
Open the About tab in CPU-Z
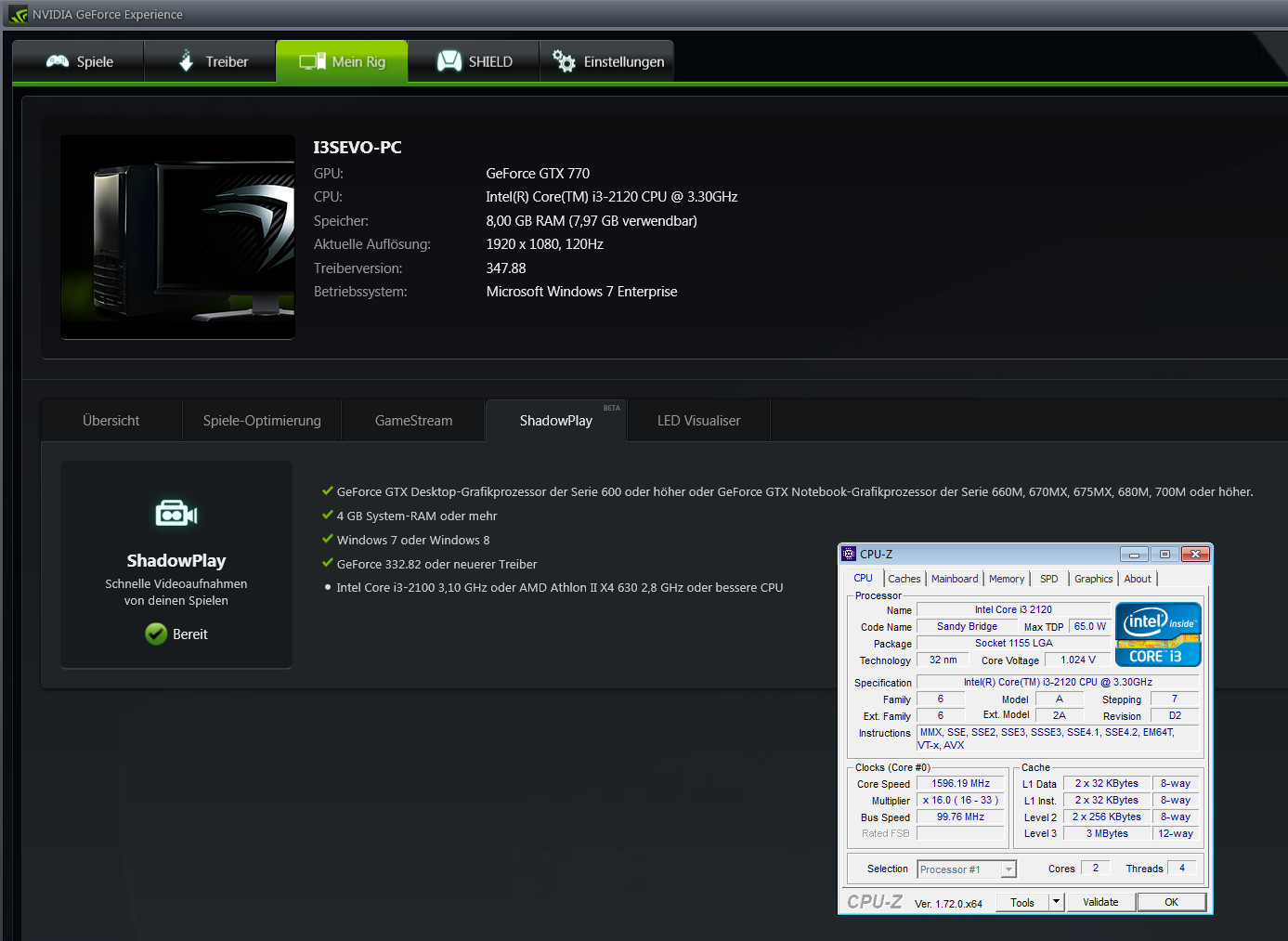click(x=1138, y=579)
